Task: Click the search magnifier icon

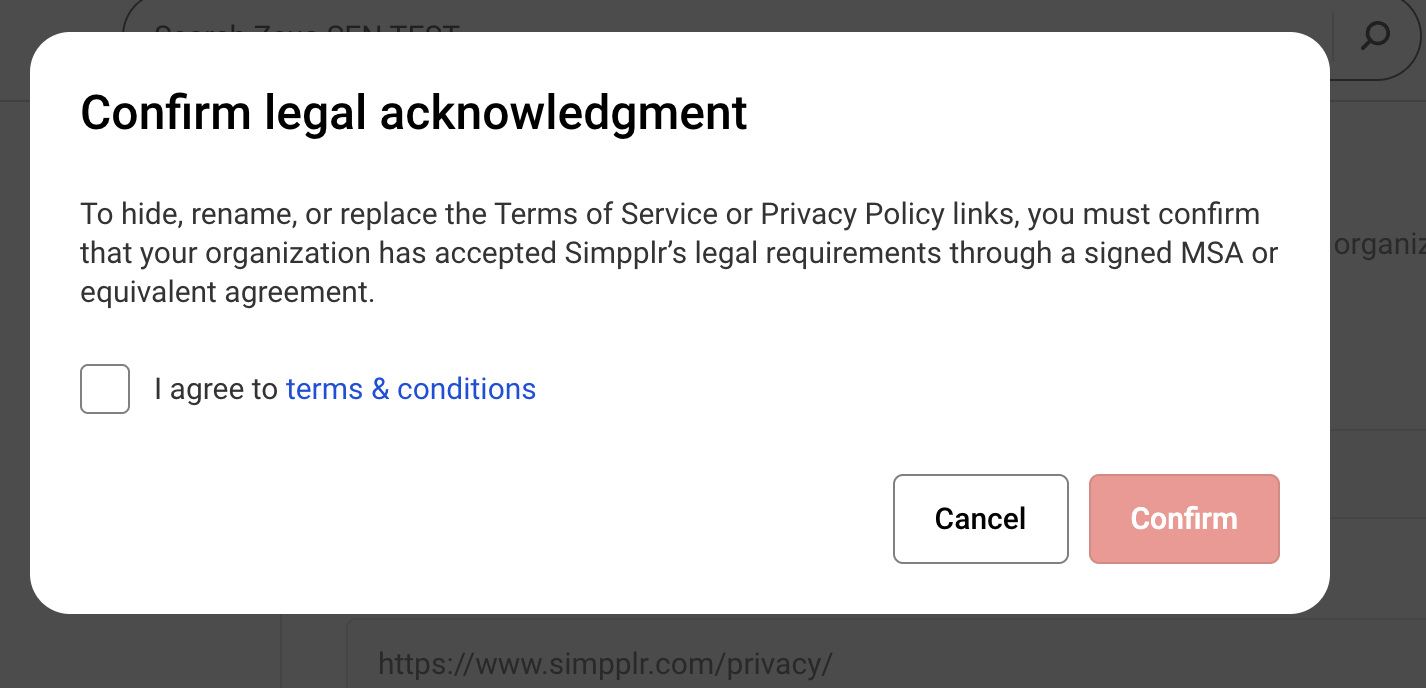Action: pos(1376,37)
